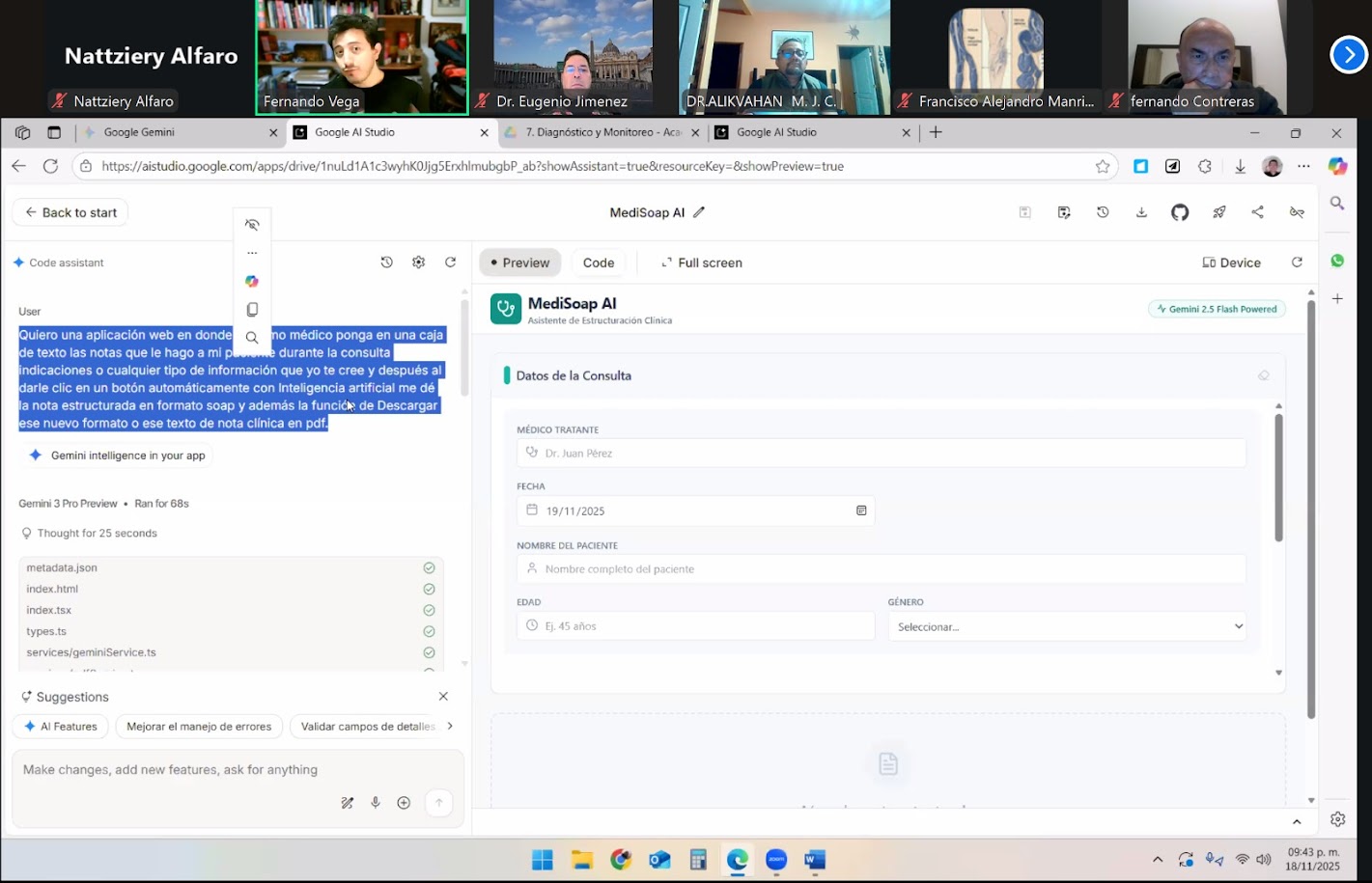Hide selection popup with crossed eye icon
The width and height of the screenshot is (1372, 883).
point(252,225)
